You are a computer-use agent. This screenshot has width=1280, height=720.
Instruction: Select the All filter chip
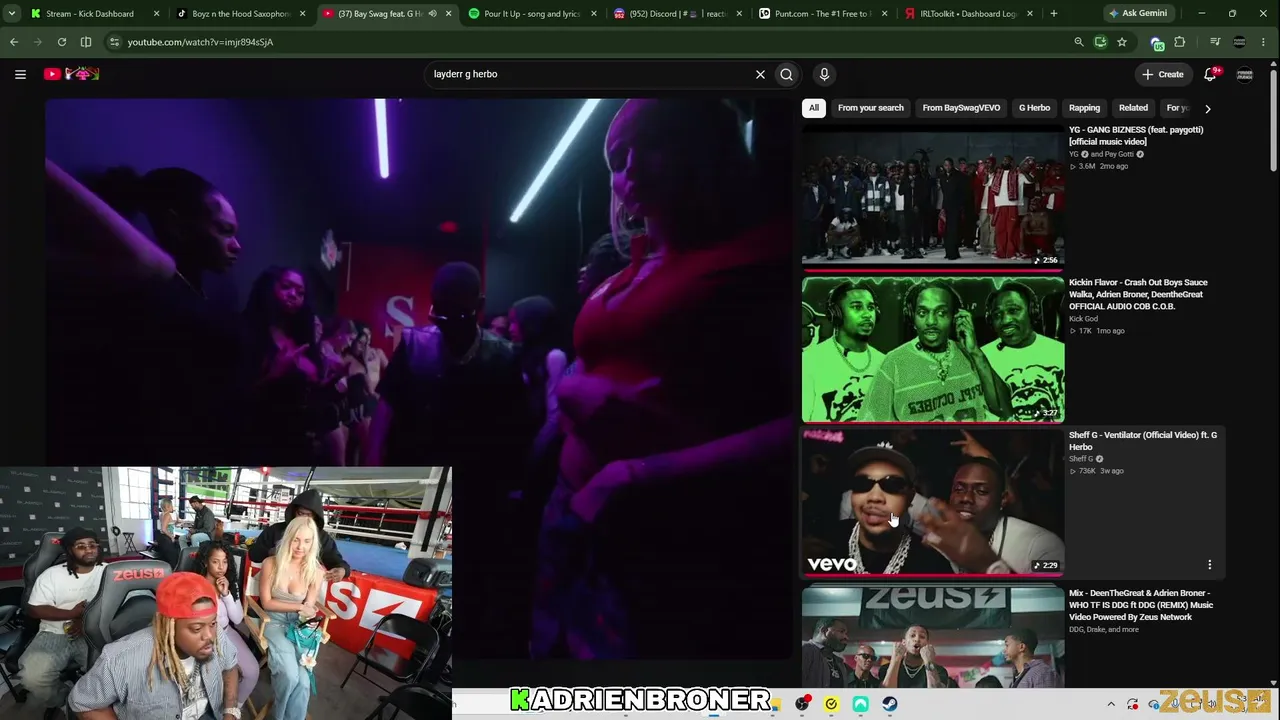pyautogui.click(x=814, y=108)
